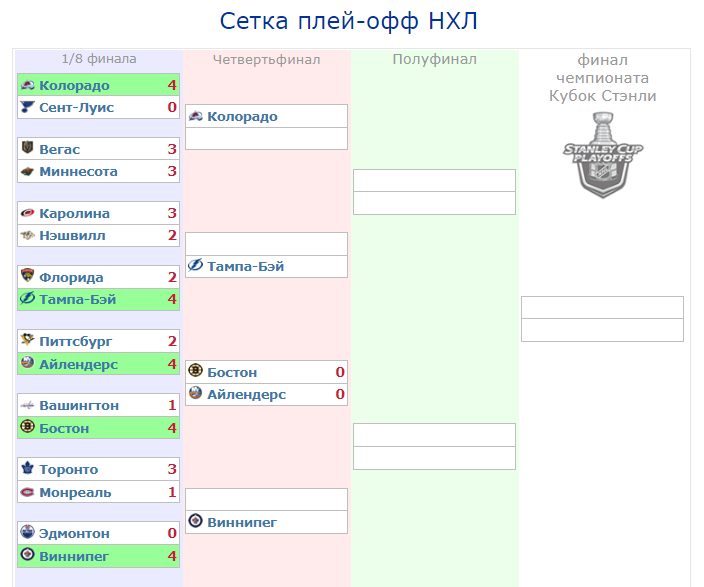Open Айлендерс link in the quarterfinal matchup
The height and width of the screenshot is (587, 704).
point(246,394)
